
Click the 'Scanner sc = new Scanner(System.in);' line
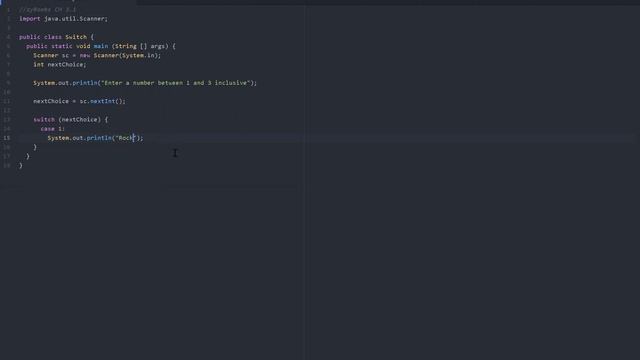pos(97,56)
